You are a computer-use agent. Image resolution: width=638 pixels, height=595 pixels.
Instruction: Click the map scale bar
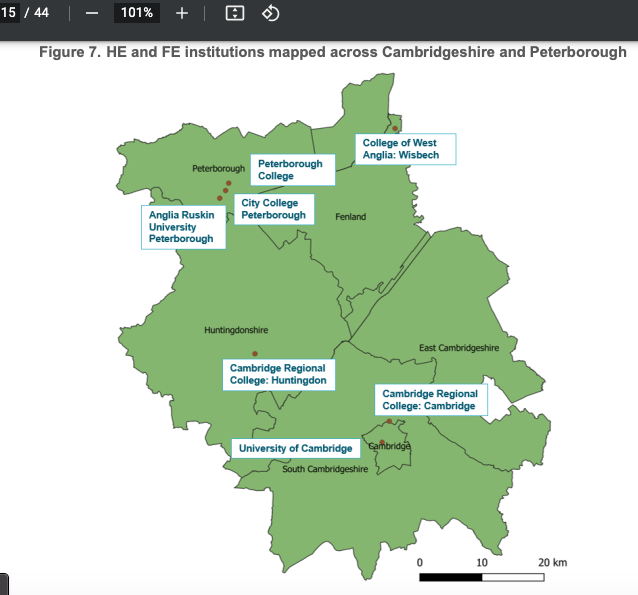point(480,577)
